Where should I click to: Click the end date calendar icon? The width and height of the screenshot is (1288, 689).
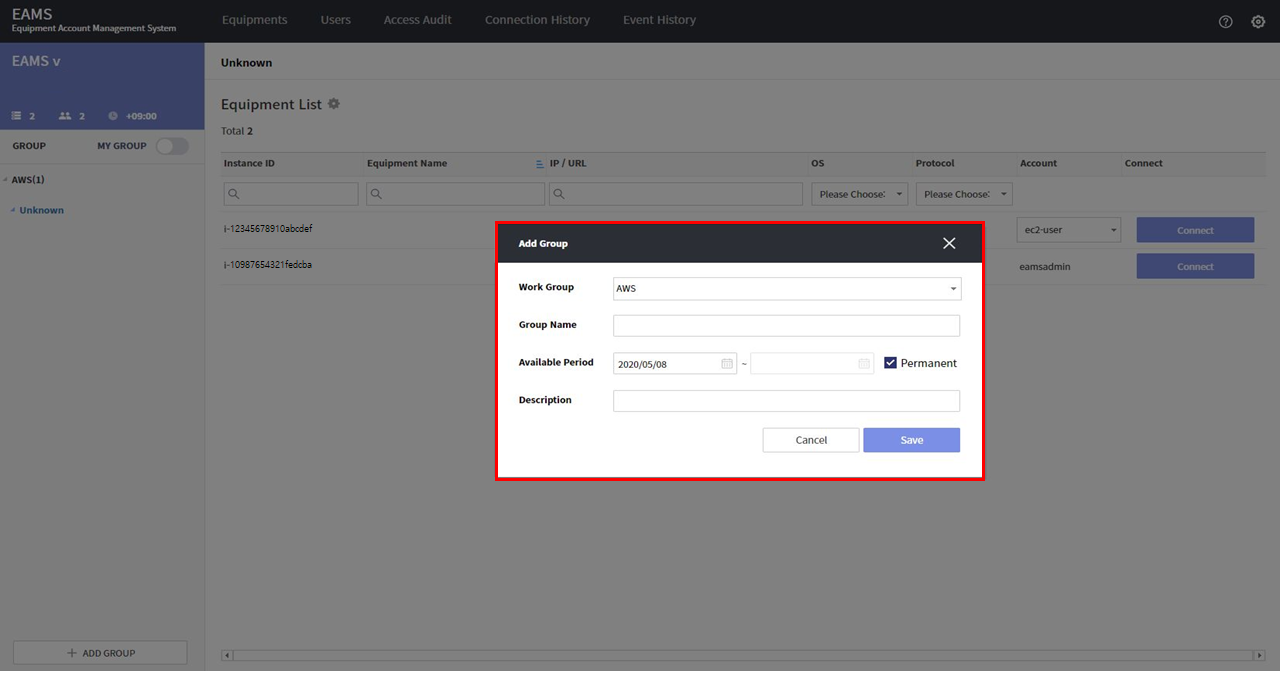864,364
